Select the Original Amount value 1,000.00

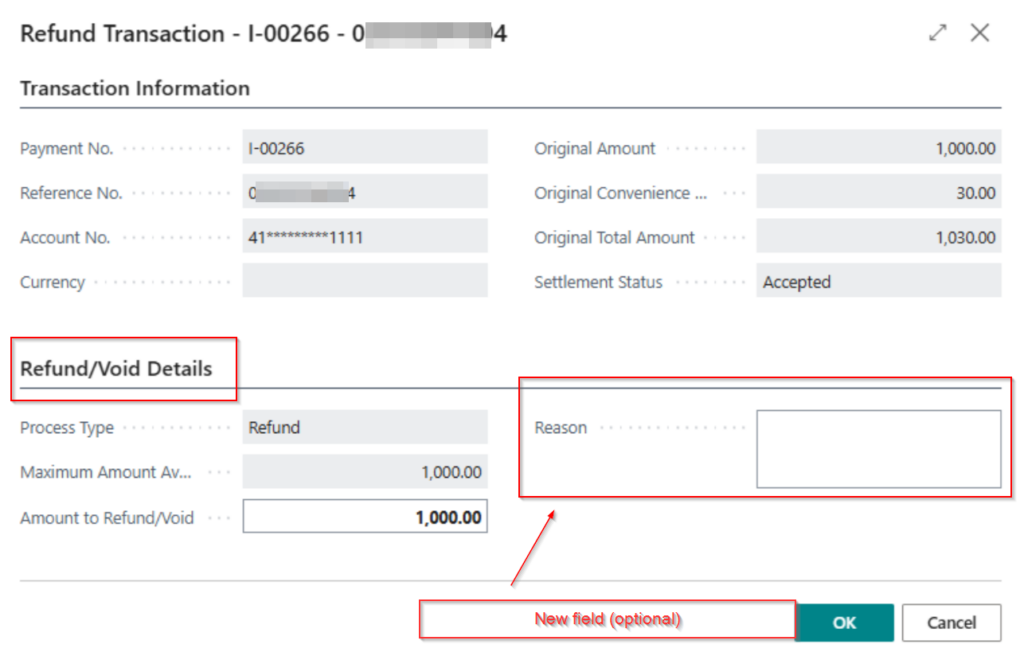878,147
